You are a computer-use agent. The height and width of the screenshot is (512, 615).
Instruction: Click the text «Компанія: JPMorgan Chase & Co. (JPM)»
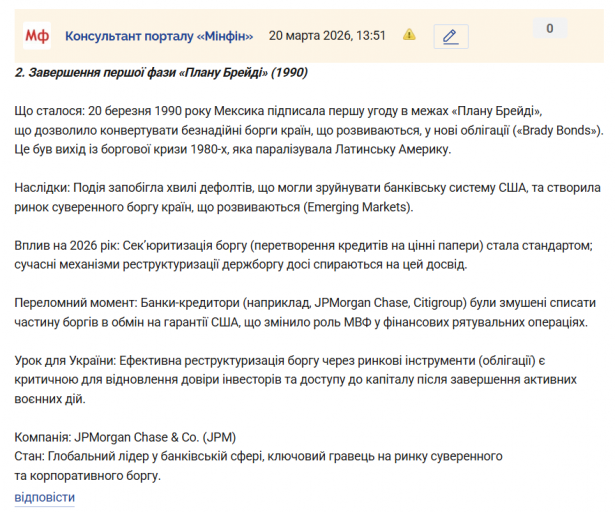pyautogui.click(x=125, y=437)
